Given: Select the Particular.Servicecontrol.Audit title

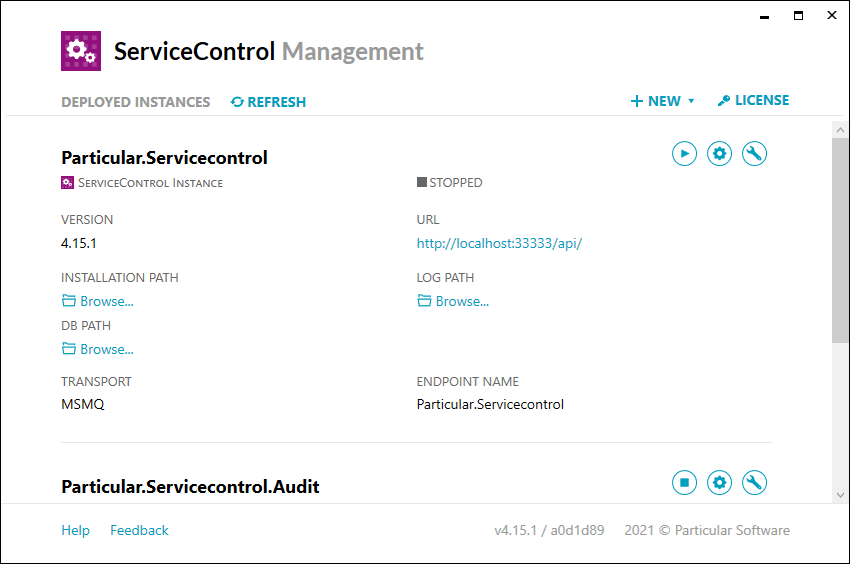Looking at the screenshot, I should coord(190,487).
